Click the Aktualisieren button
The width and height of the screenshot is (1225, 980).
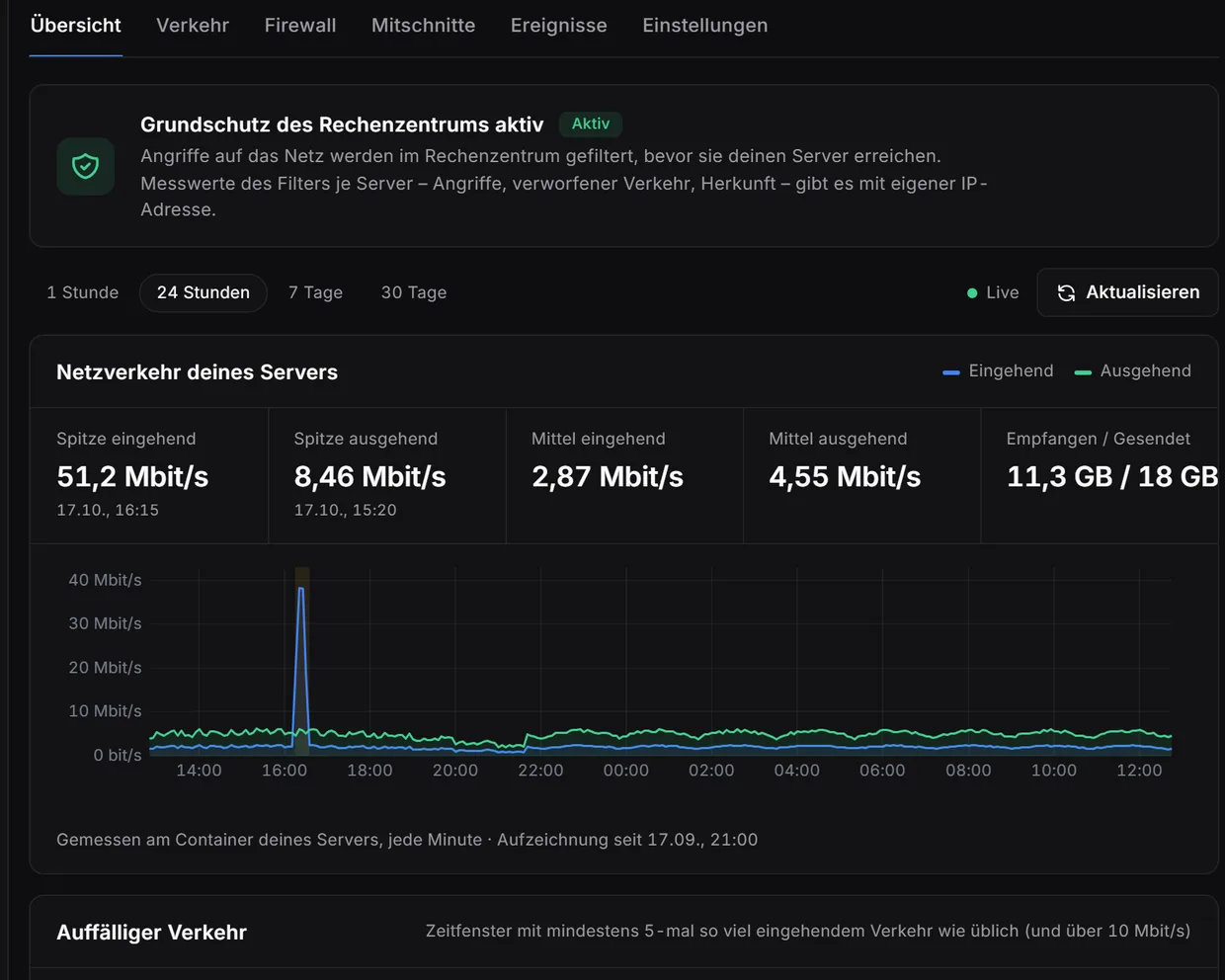pos(1128,292)
